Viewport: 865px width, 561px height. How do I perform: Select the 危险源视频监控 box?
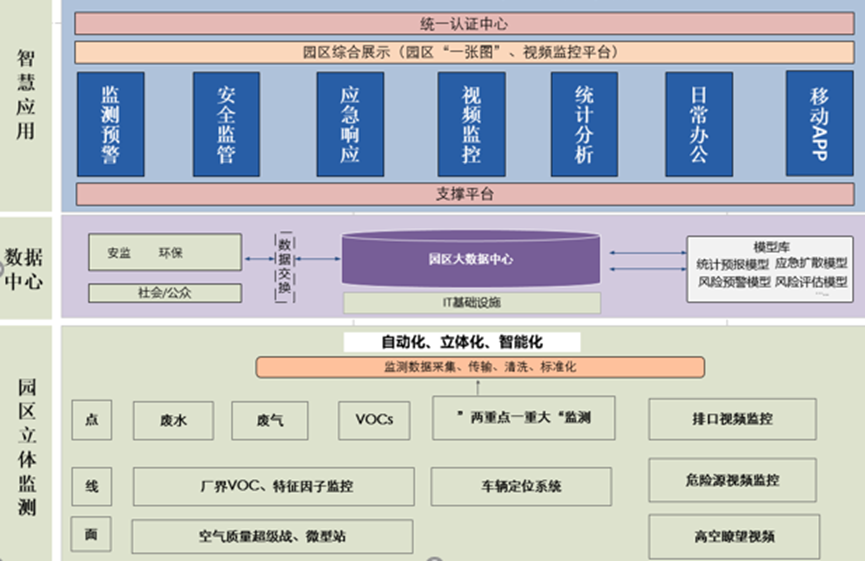732,480
